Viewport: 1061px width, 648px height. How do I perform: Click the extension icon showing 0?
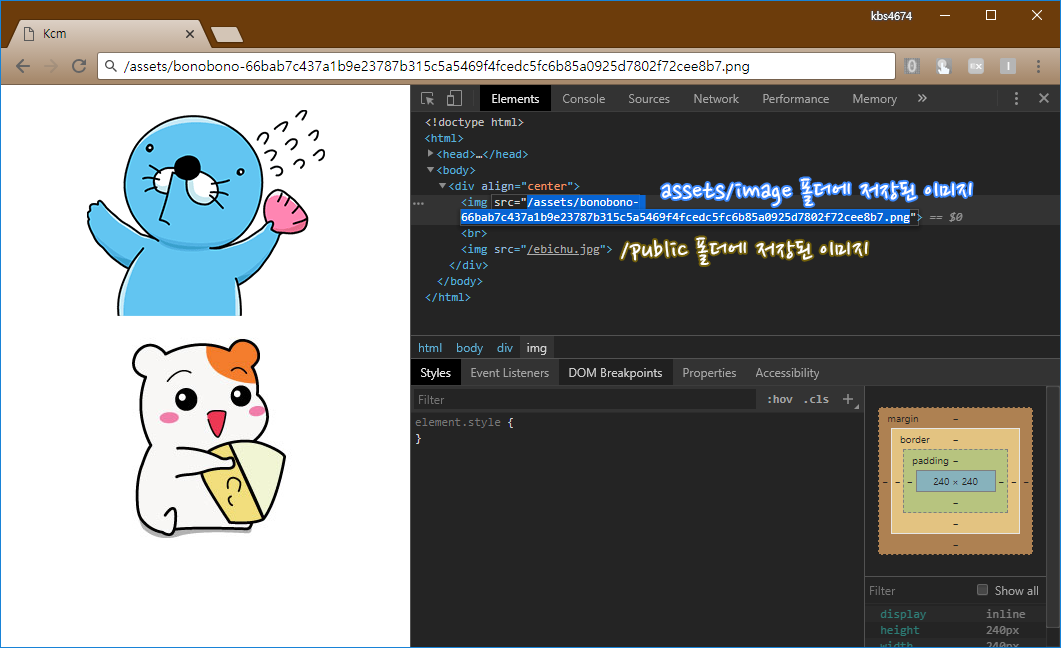[912, 66]
